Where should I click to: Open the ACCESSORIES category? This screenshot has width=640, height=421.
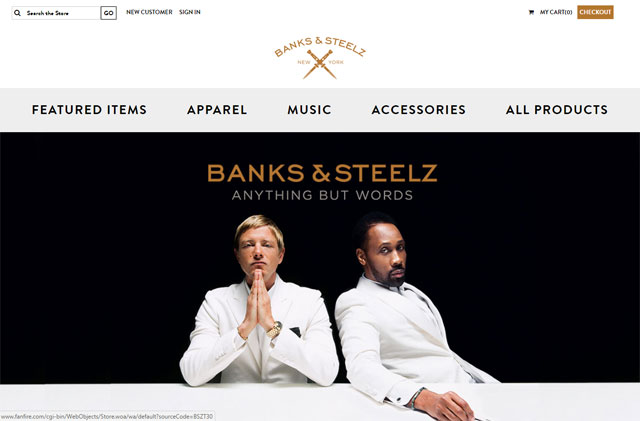click(419, 109)
